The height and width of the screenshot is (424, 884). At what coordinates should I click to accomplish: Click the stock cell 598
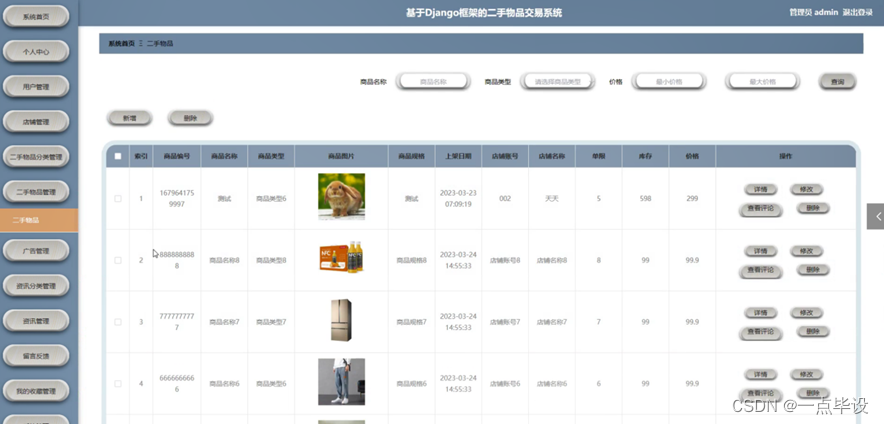point(646,198)
